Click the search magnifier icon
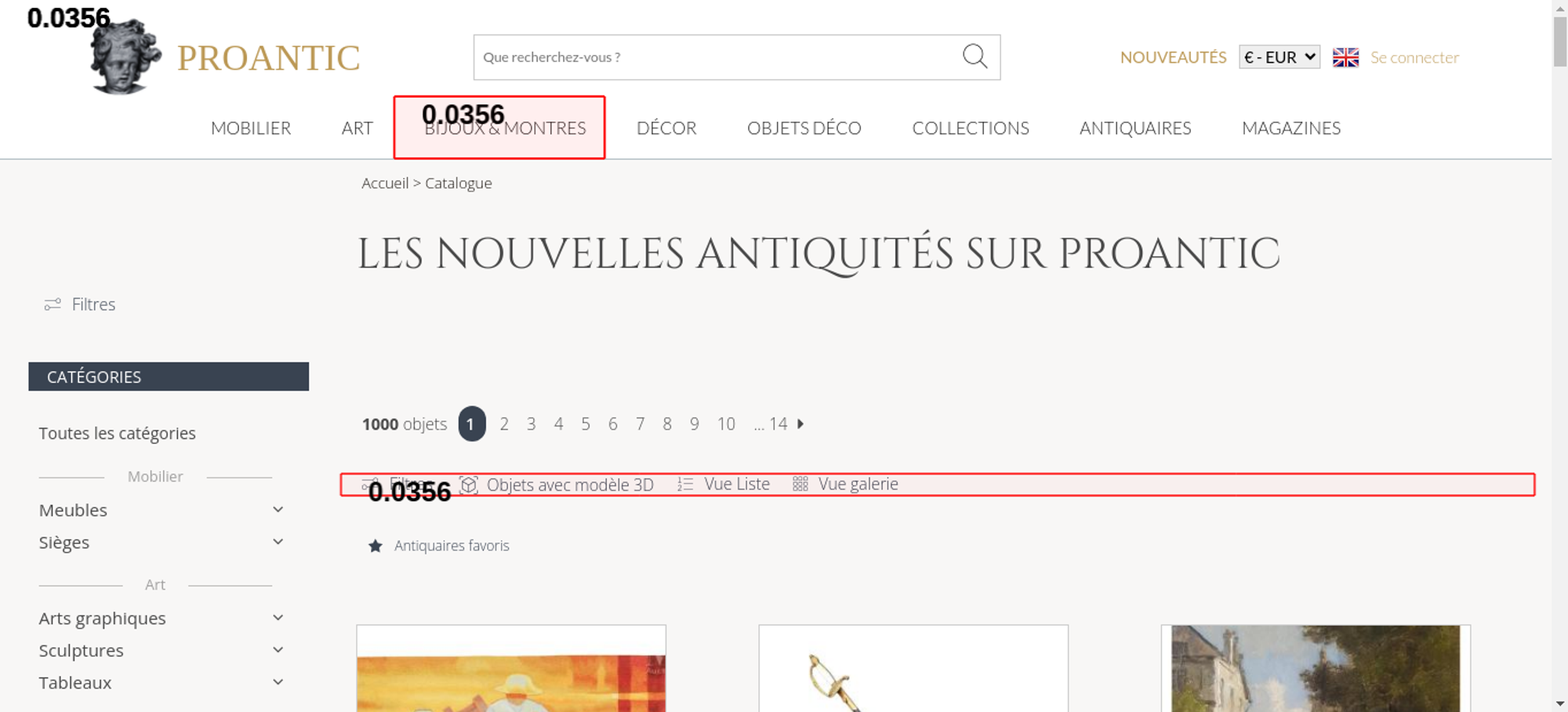Viewport: 1568px width, 712px height. tap(975, 56)
